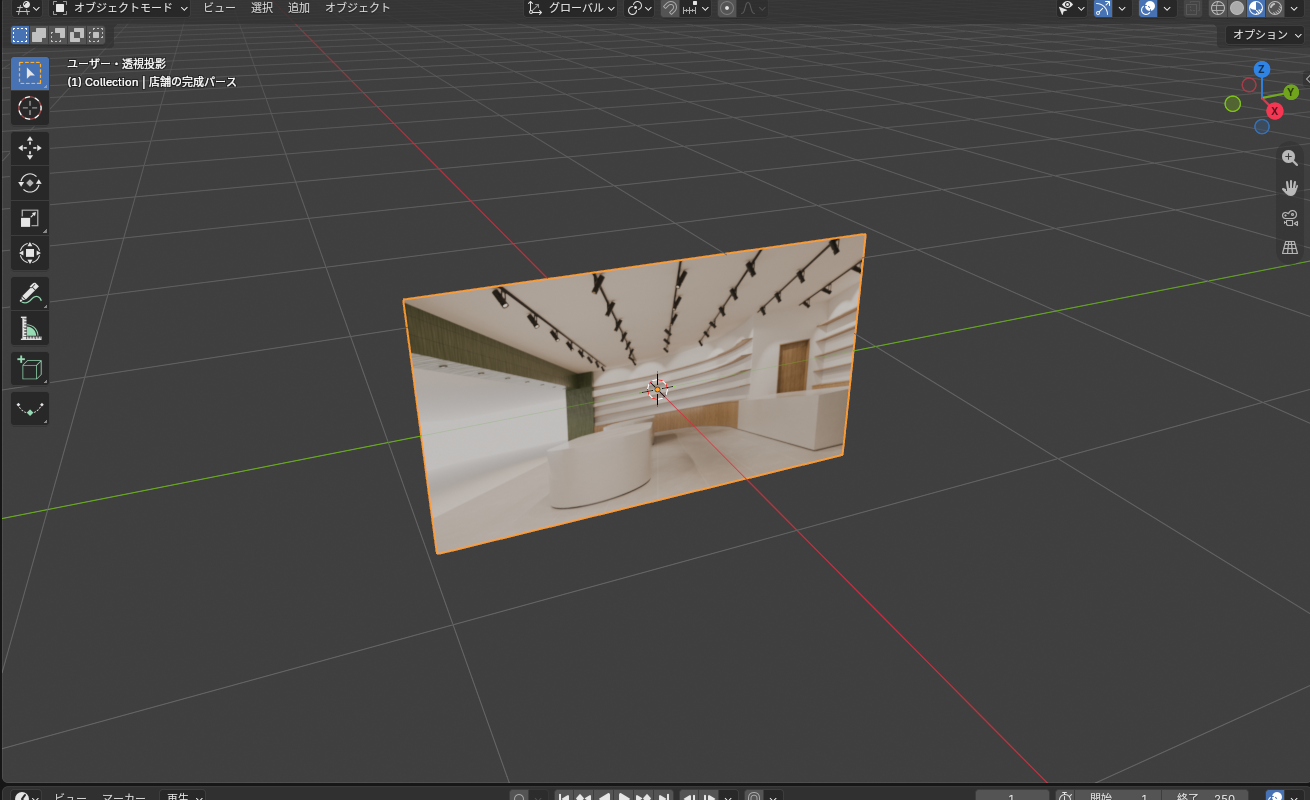This screenshot has height=800, width=1310.
Task: Toggle viewport gizmos display
Action: [x=1103, y=8]
